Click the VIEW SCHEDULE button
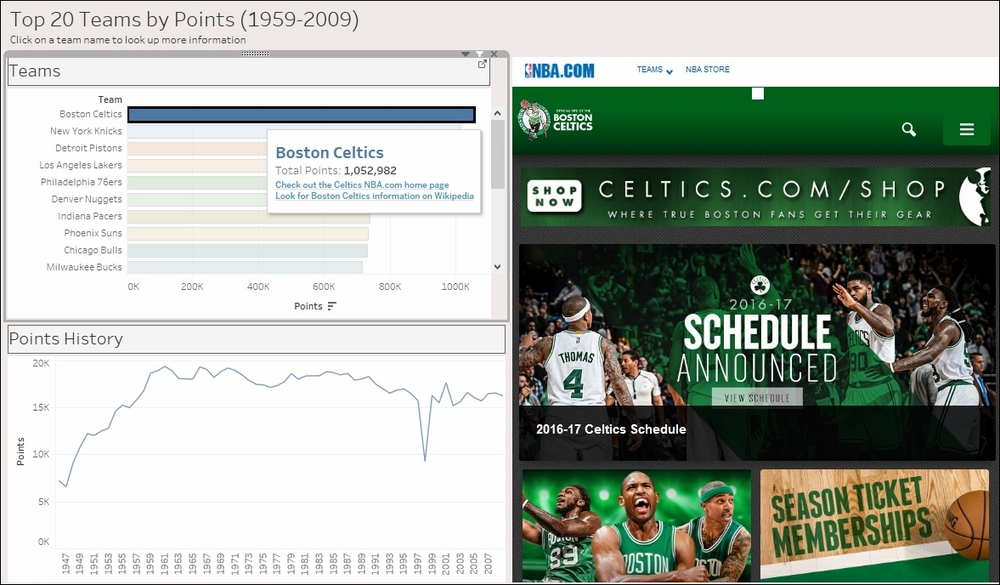Image resolution: width=1000 pixels, height=585 pixels. point(757,397)
